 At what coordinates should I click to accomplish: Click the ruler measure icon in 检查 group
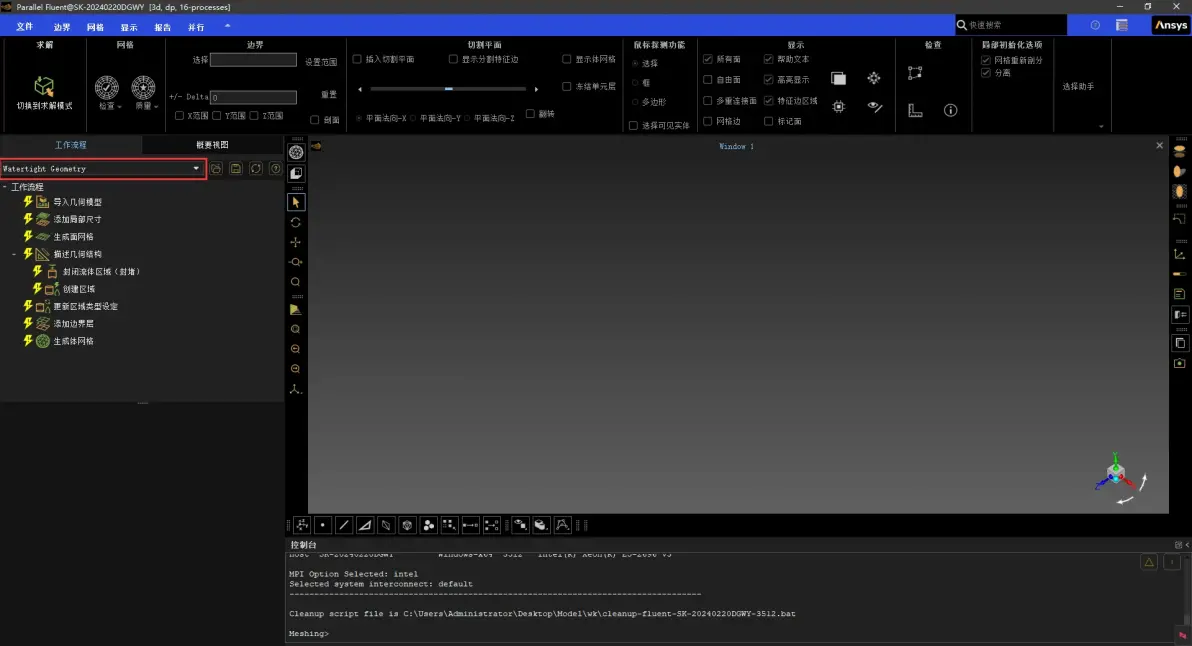click(915, 110)
